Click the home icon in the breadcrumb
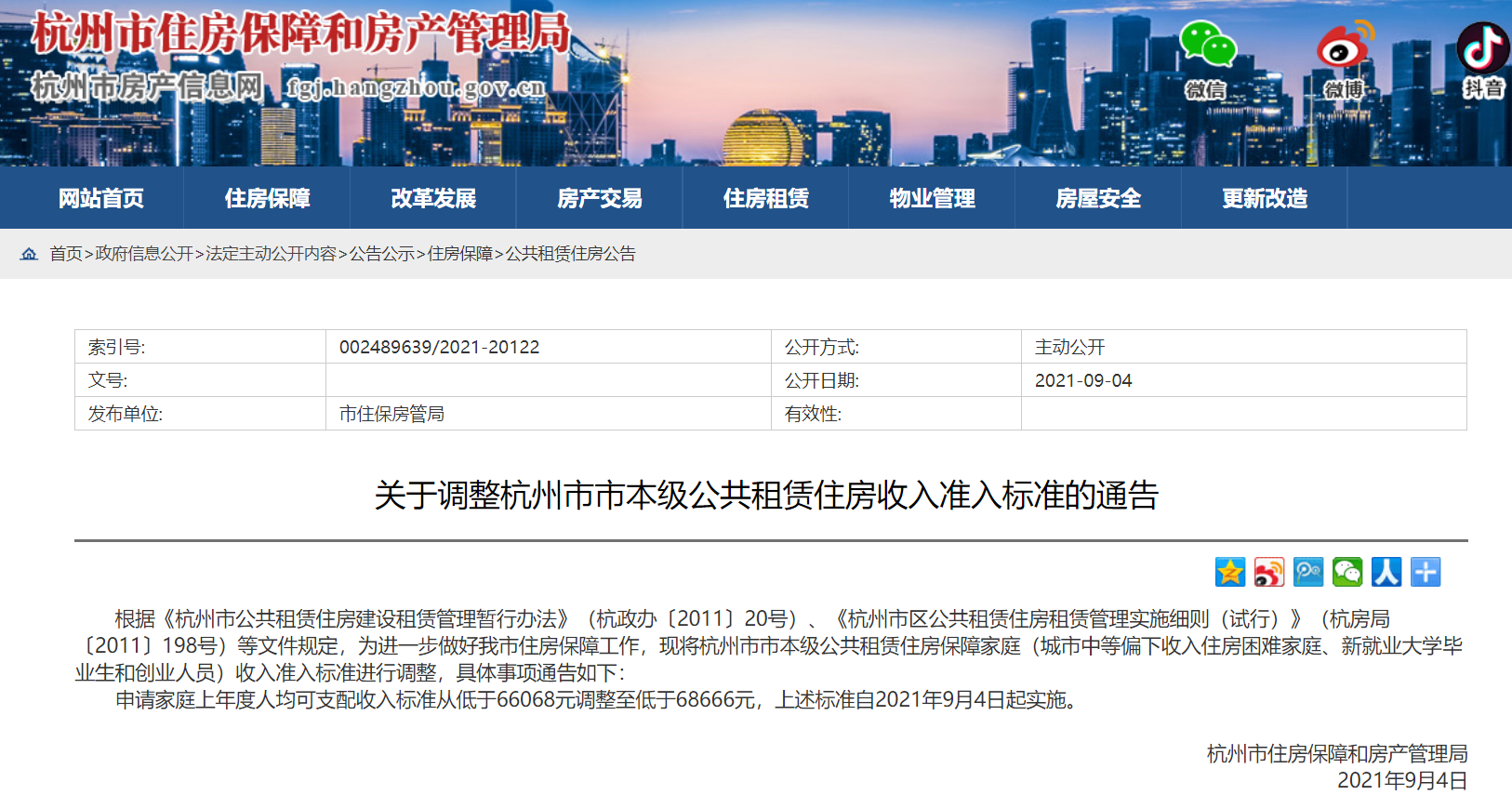 [30, 254]
